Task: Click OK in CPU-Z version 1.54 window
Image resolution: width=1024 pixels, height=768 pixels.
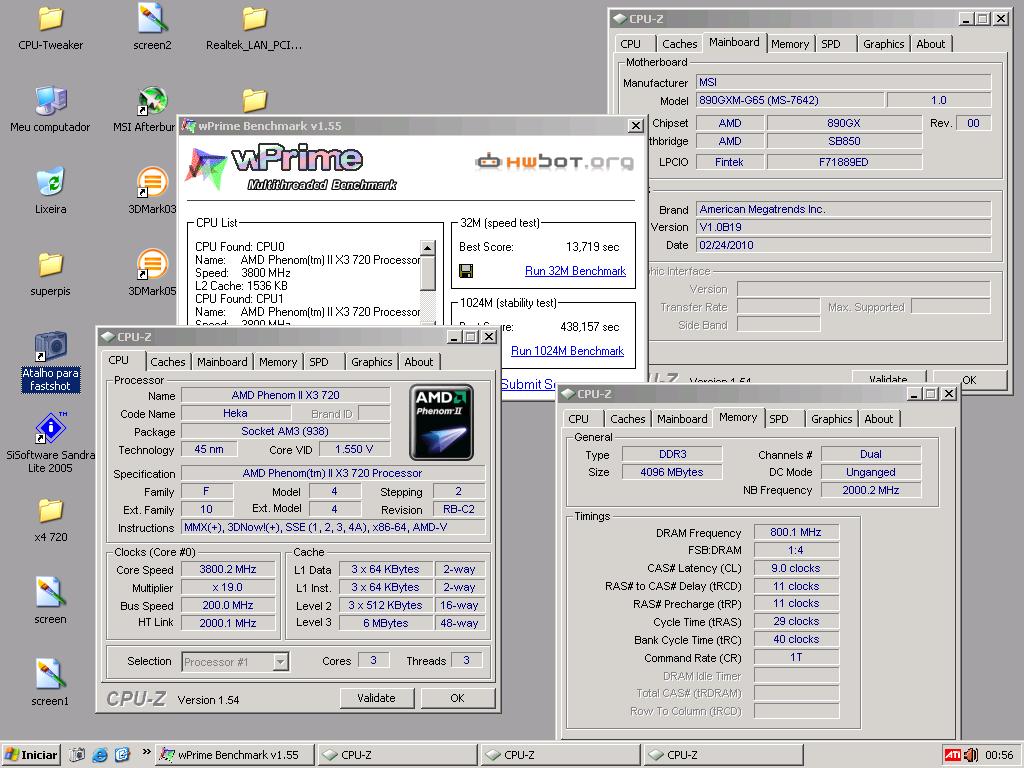Action: coord(457,698)
